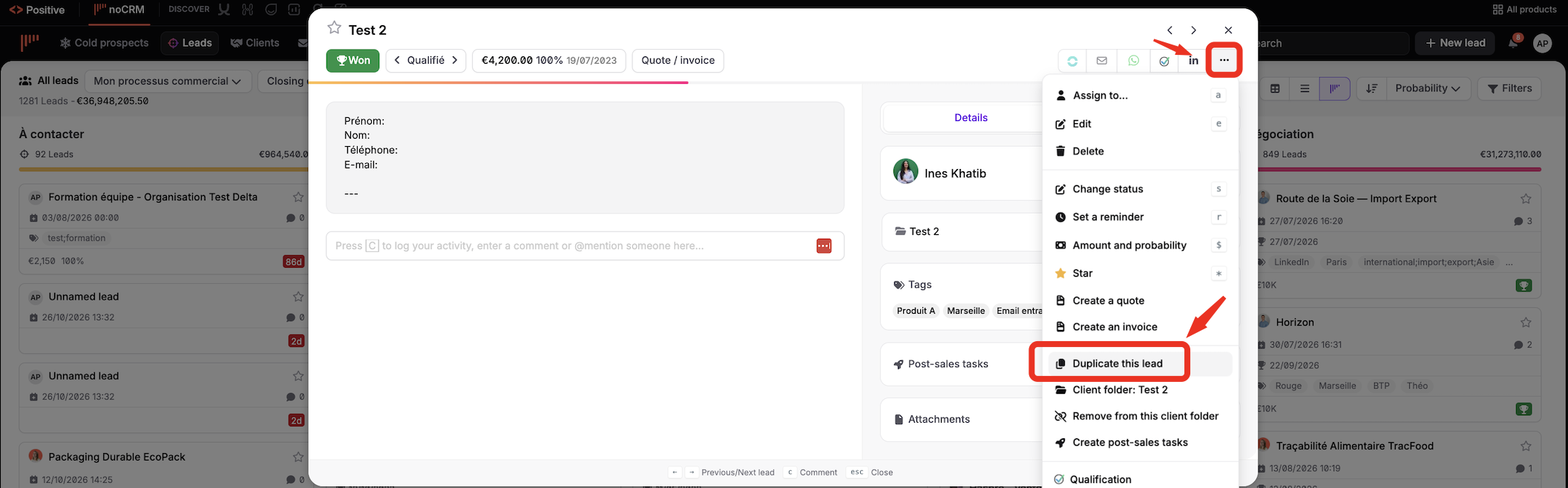Screen dimensions: 1568x488
Task: Click the Marseille tag in Tags section
Action: coord(965,311)
